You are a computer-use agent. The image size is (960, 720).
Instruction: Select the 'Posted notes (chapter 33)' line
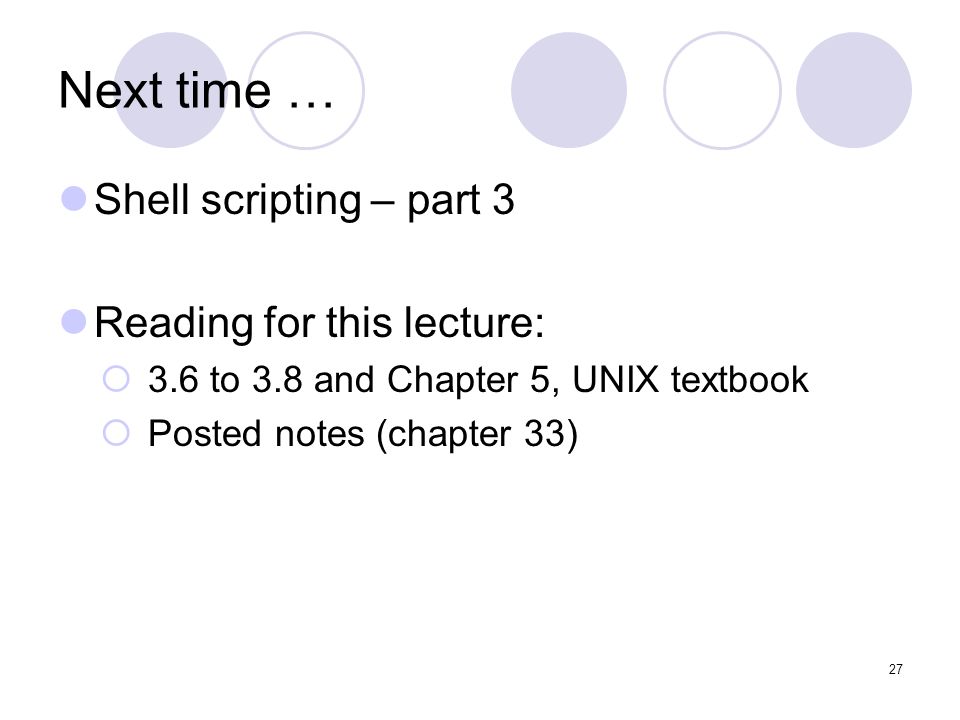363,435
